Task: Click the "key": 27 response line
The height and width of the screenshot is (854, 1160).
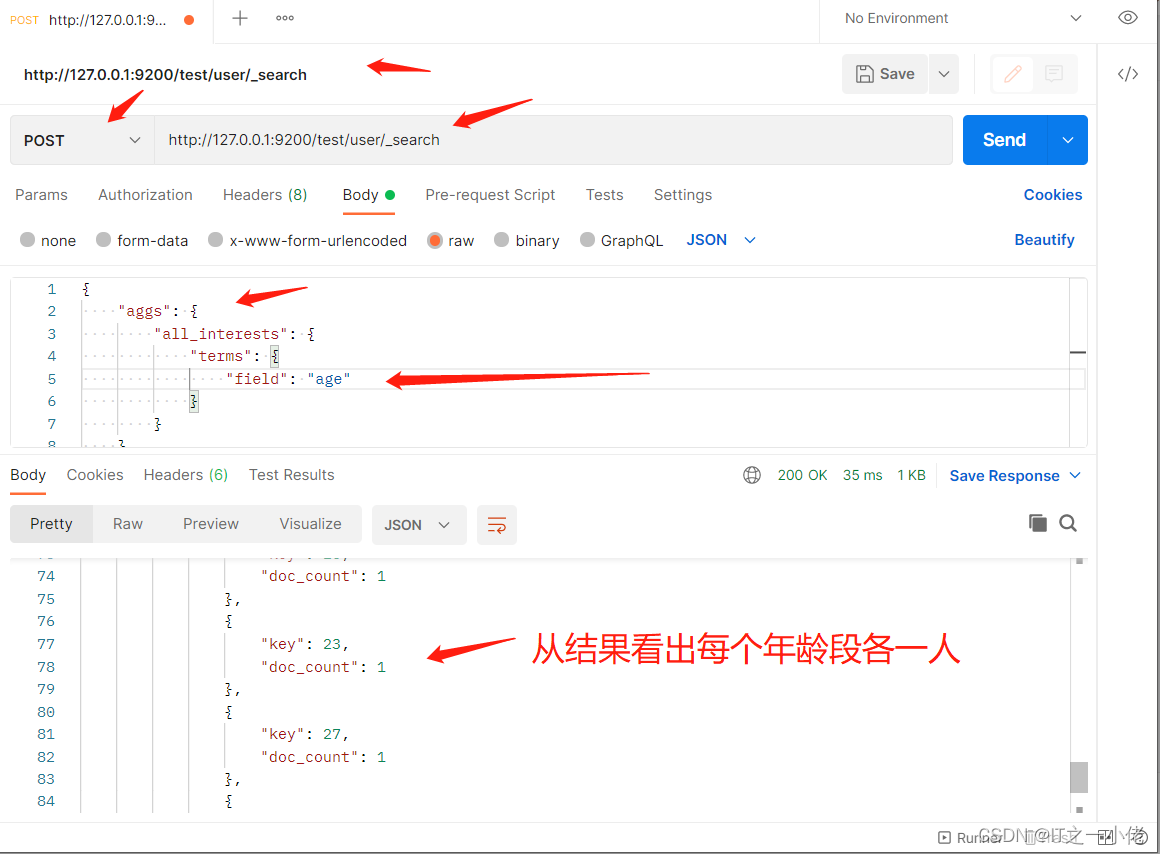Action: click(304, 734)
